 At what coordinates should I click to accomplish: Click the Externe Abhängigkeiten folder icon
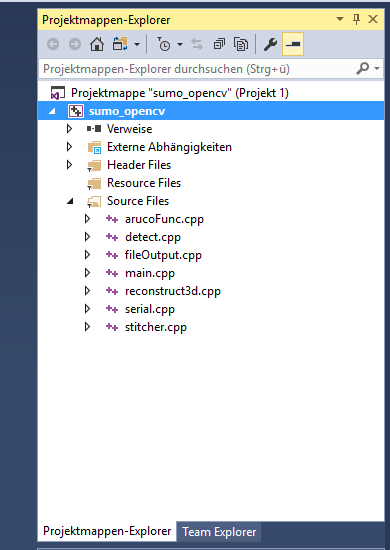(x=94, y=147)
